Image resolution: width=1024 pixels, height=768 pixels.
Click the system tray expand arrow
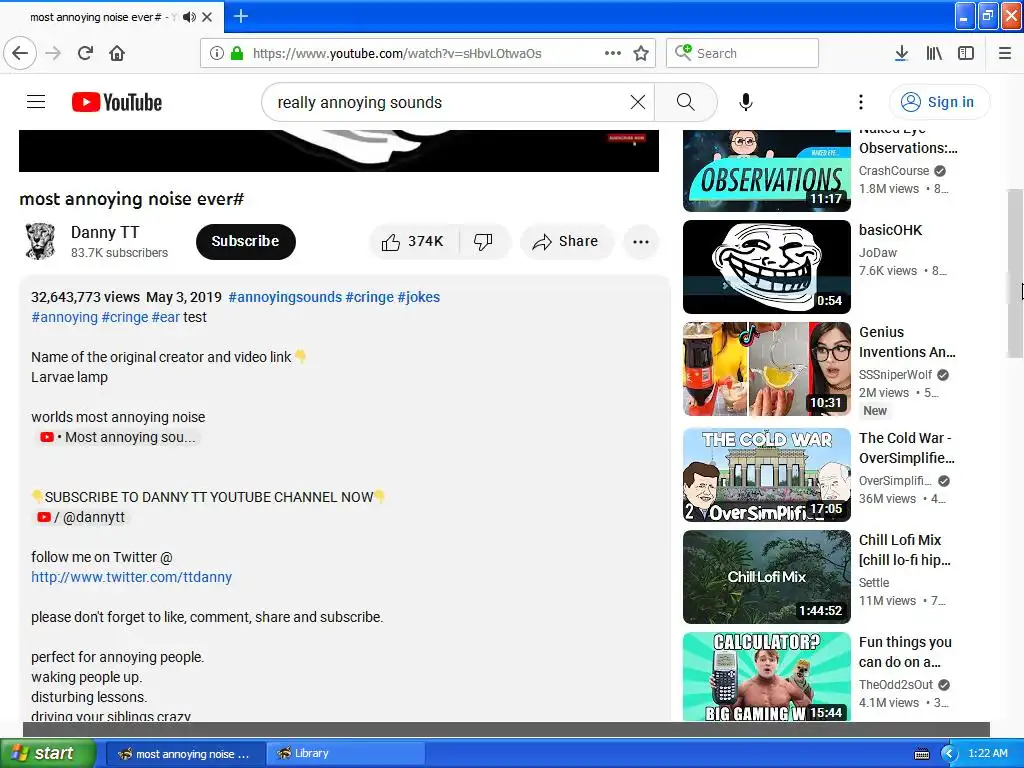click(x=949, y=753)
